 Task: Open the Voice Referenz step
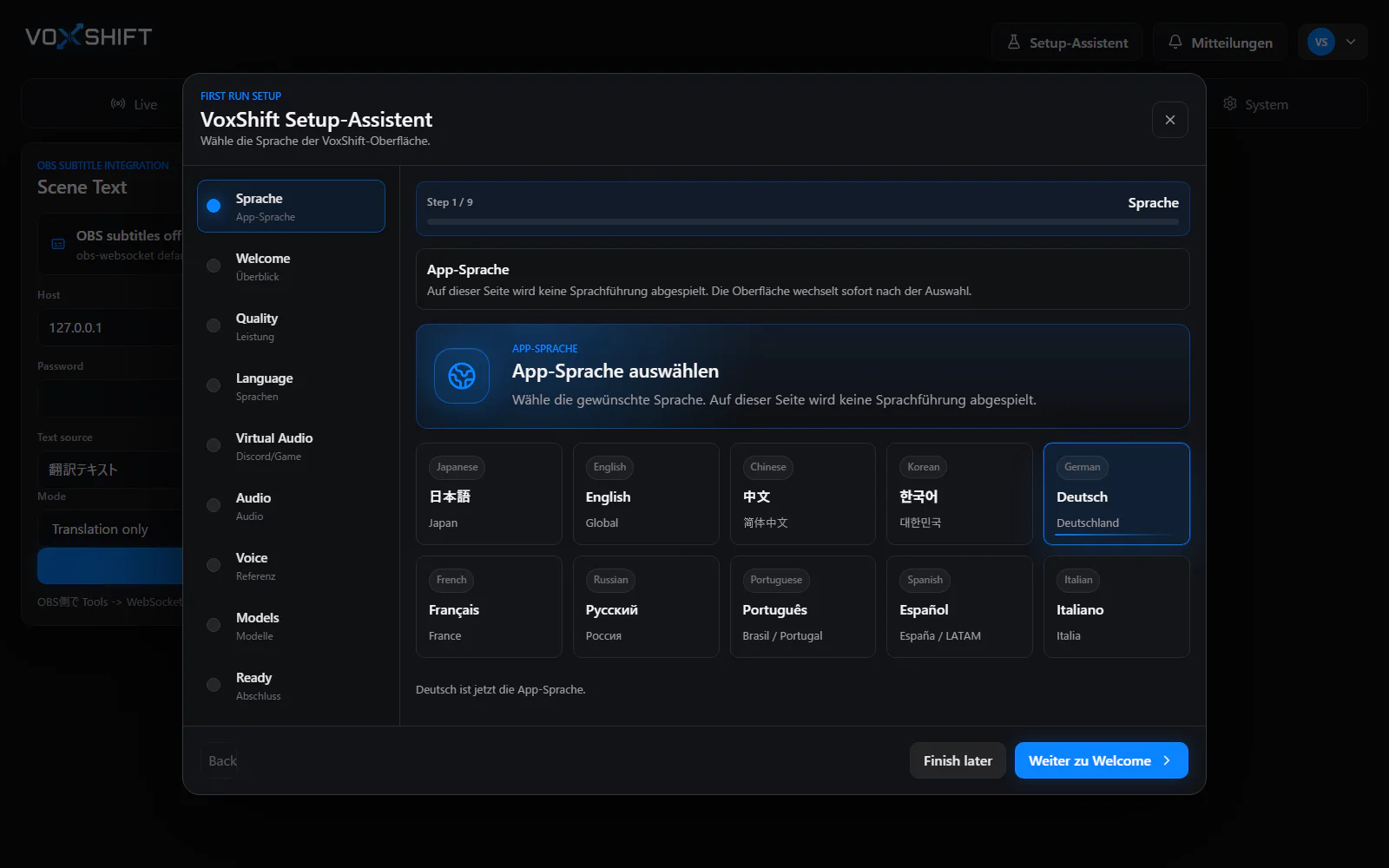coord(291,566)
